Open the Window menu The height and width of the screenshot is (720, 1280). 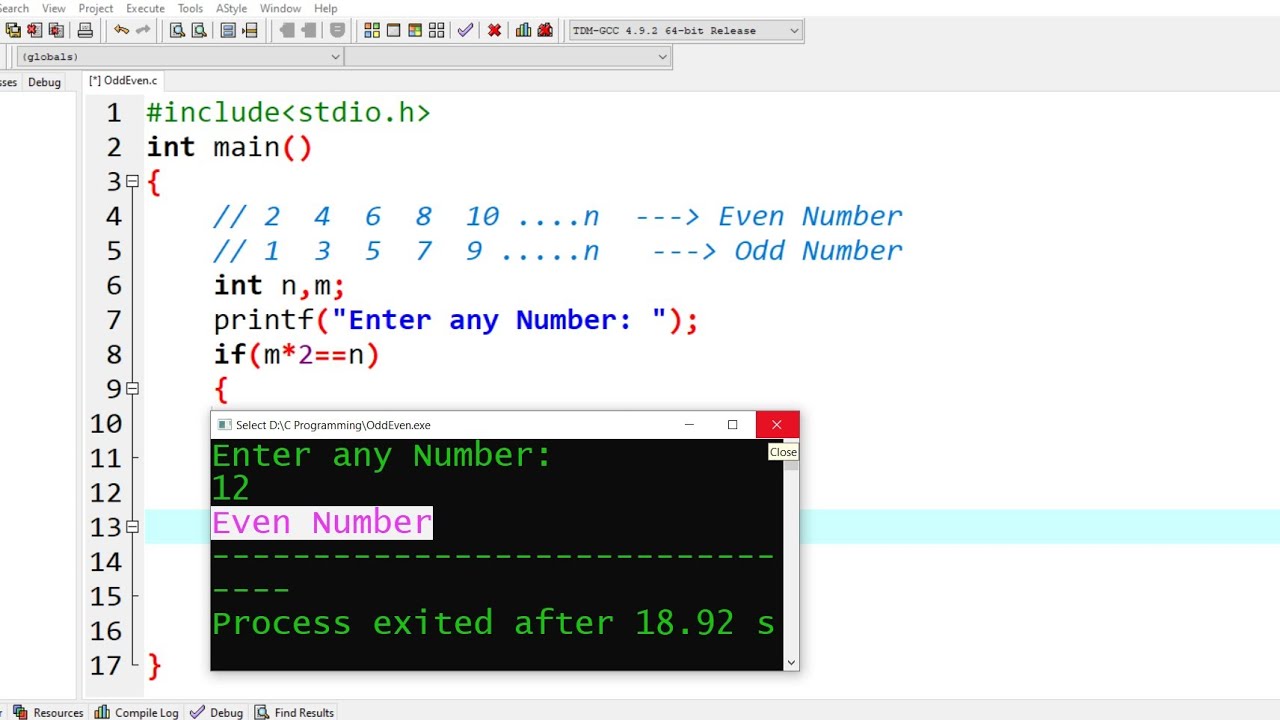[280, 8]
